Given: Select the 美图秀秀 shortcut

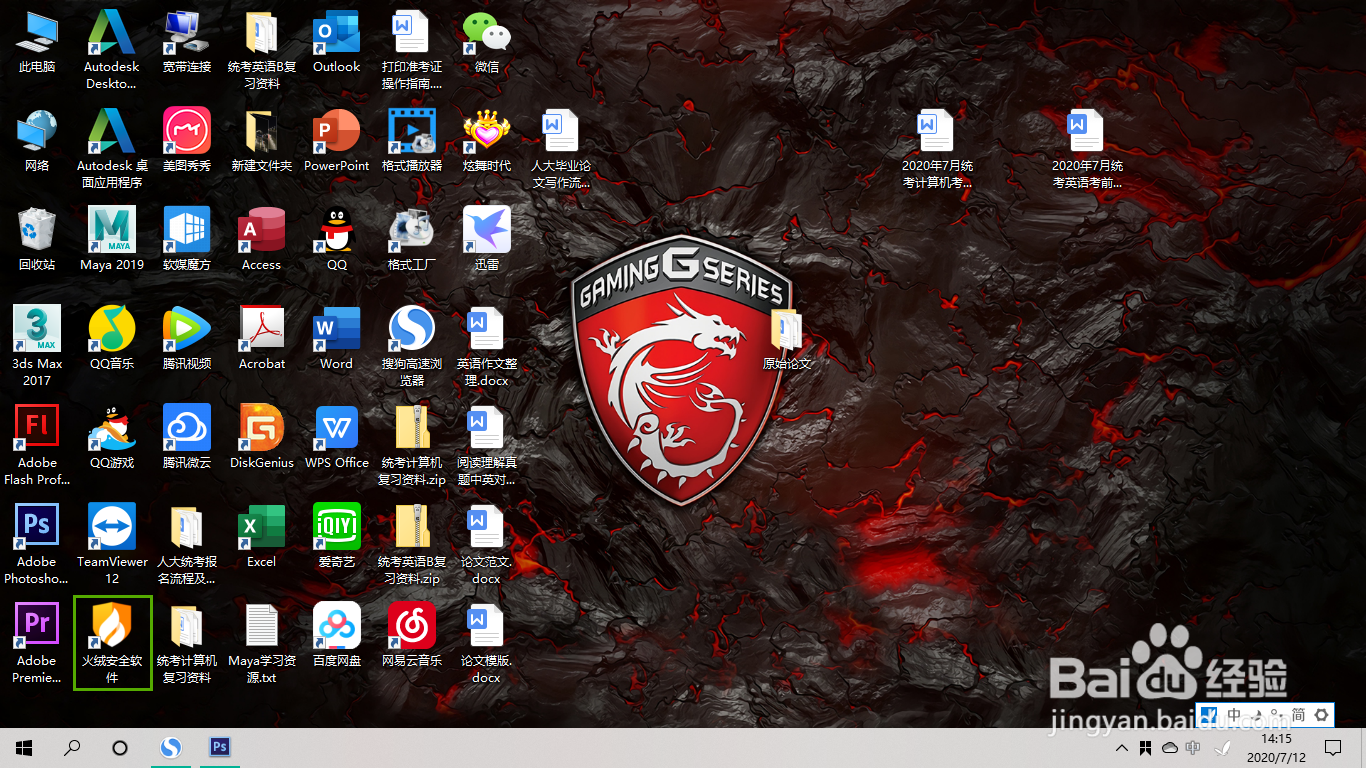Looking at the screenshot, I should pyautogui.click(x=187, y=141).
